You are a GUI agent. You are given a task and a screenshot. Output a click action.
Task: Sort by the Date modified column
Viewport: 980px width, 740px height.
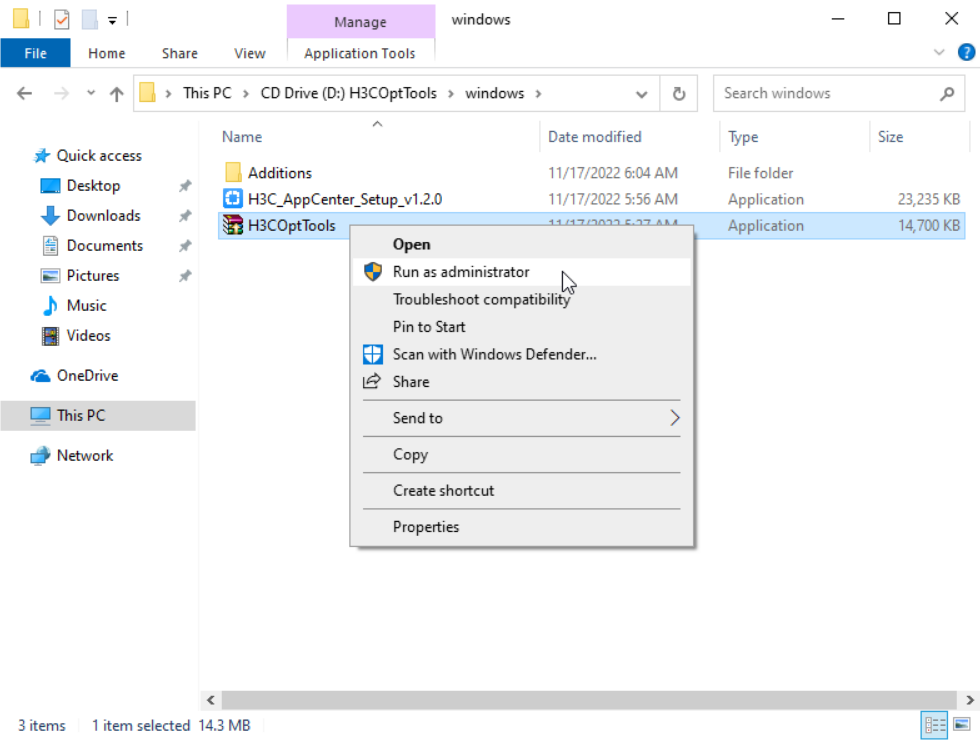click(594, 137)
